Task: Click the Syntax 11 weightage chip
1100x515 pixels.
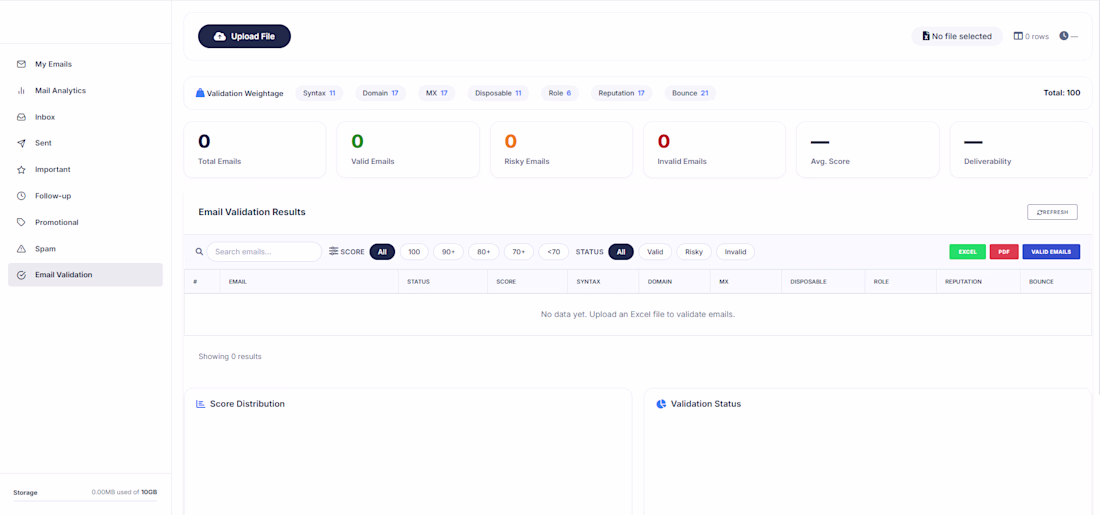Action: (318, 93)
